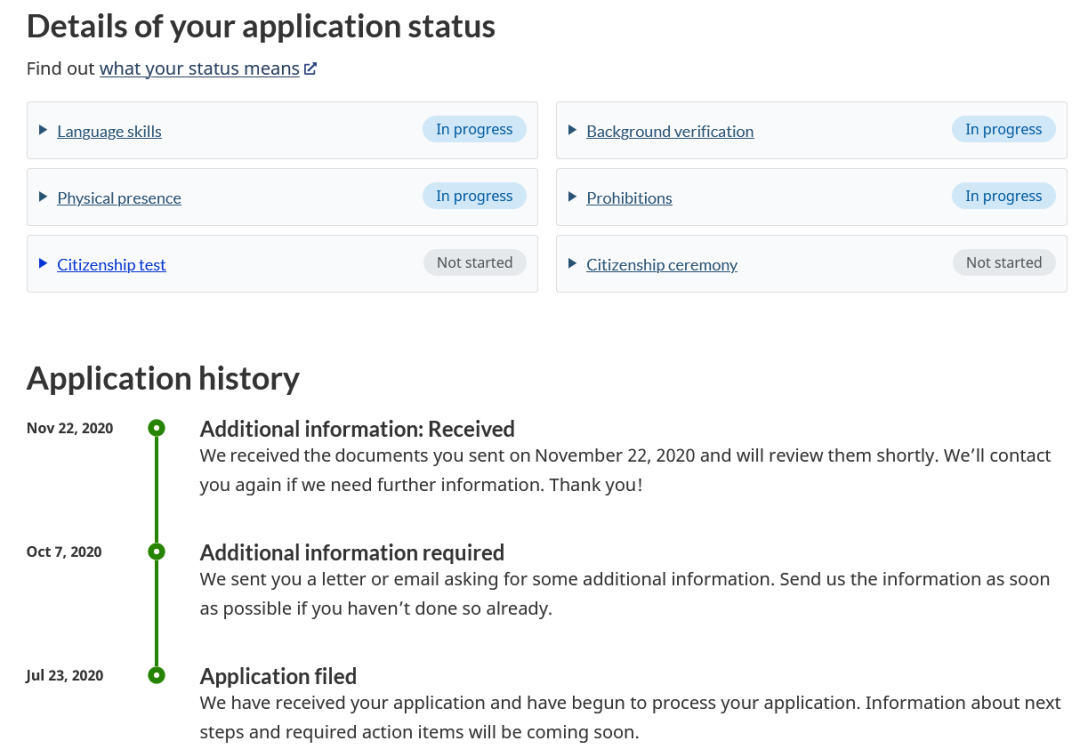Expand the Citizenship ceremony disclosure triangle
1080x749 pixels.
(572, 264)
